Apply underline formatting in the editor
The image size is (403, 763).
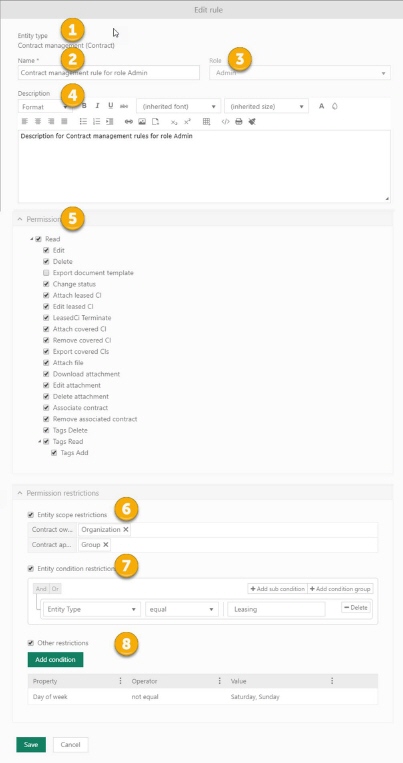[x=110, y=106]
